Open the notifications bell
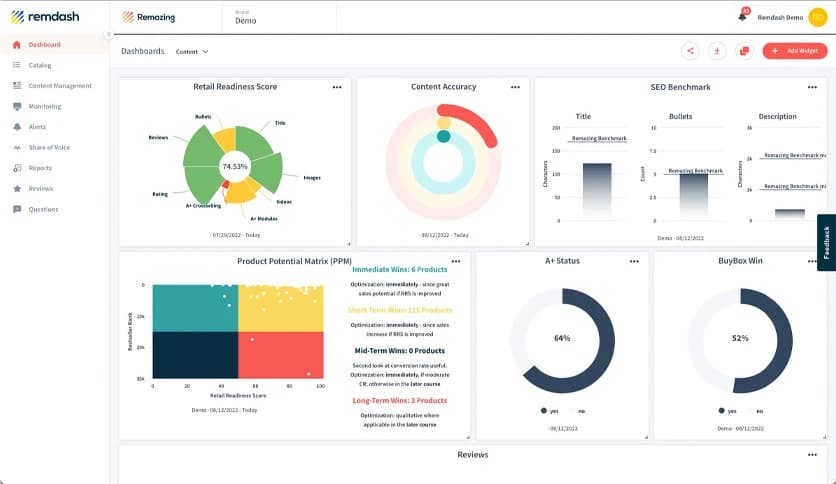Viewport: 836px width, 484px height. 742,16
